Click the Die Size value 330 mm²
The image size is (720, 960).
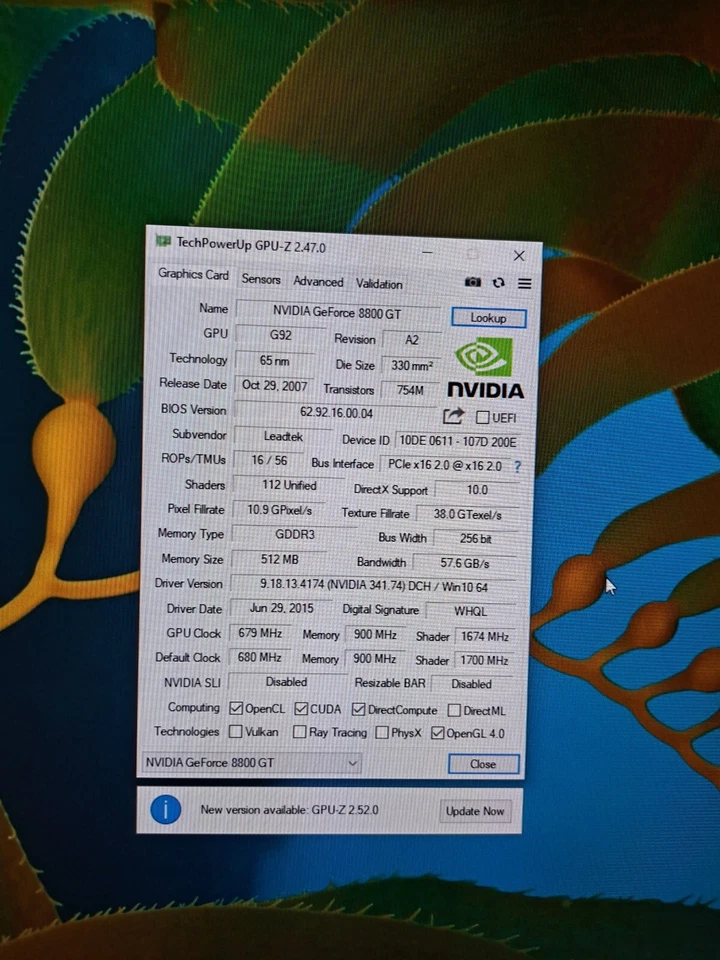click(411, 366)
